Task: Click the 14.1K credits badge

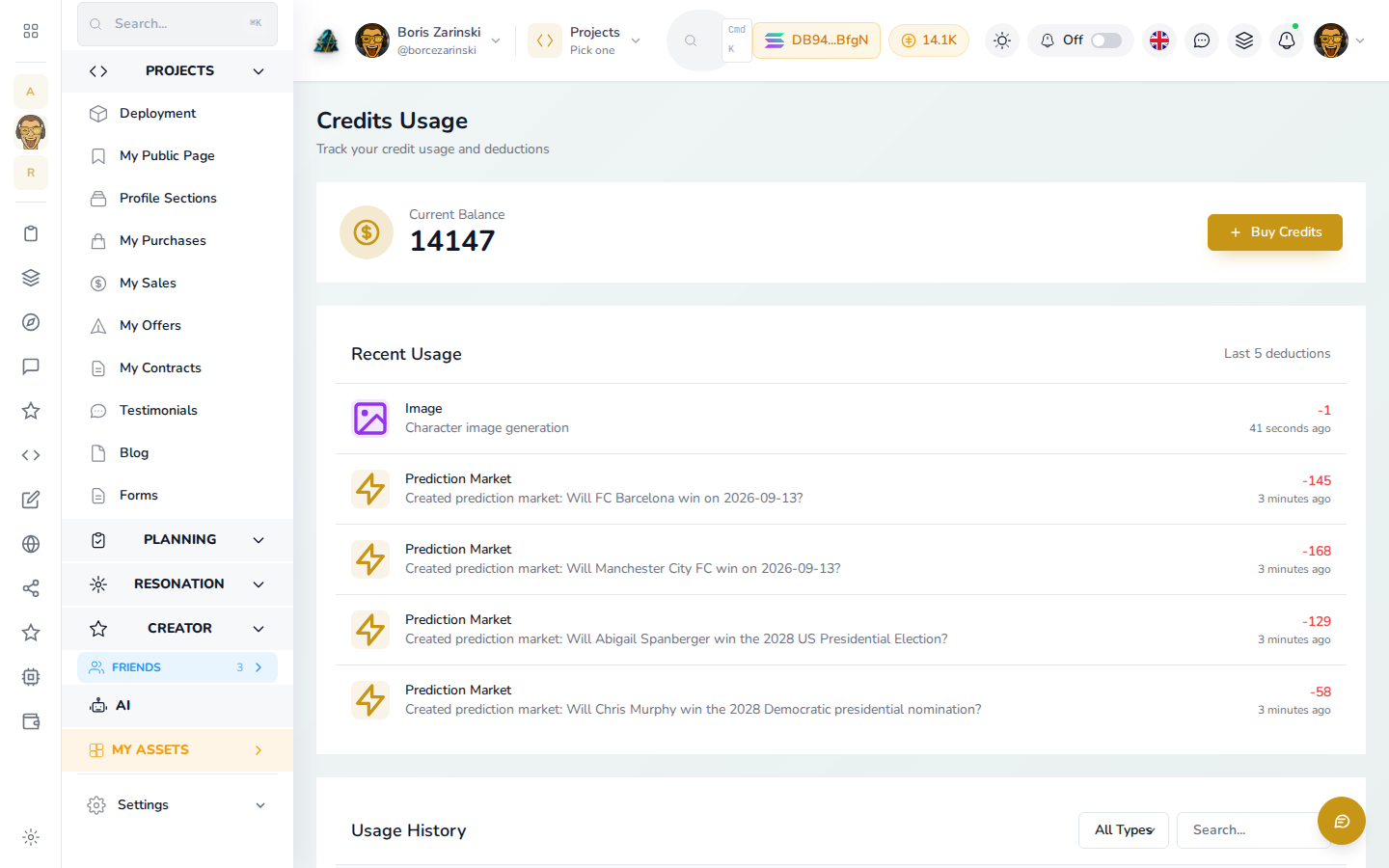Action: pyautogui.click(x=929, y=41)
